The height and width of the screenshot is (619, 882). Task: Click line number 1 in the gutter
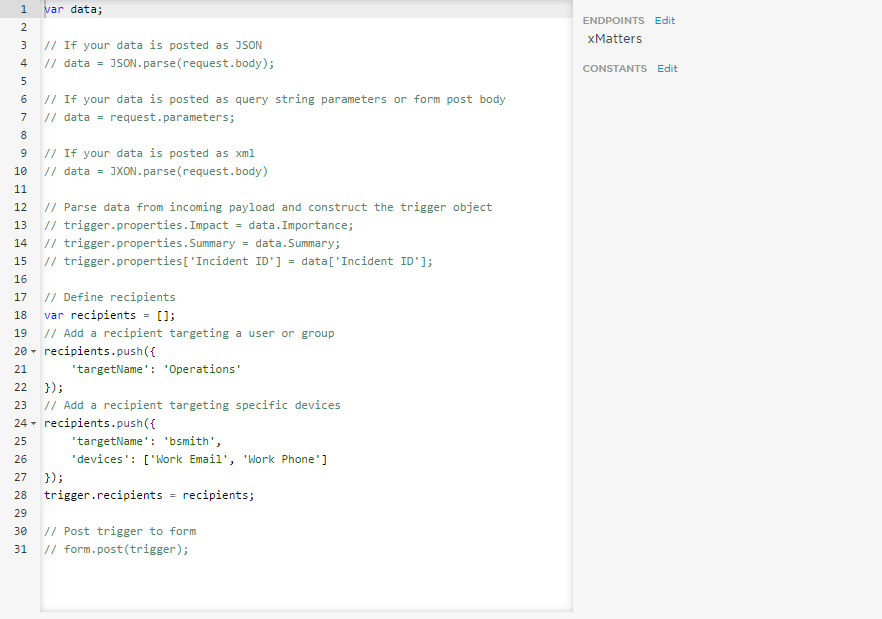(22, 9)
